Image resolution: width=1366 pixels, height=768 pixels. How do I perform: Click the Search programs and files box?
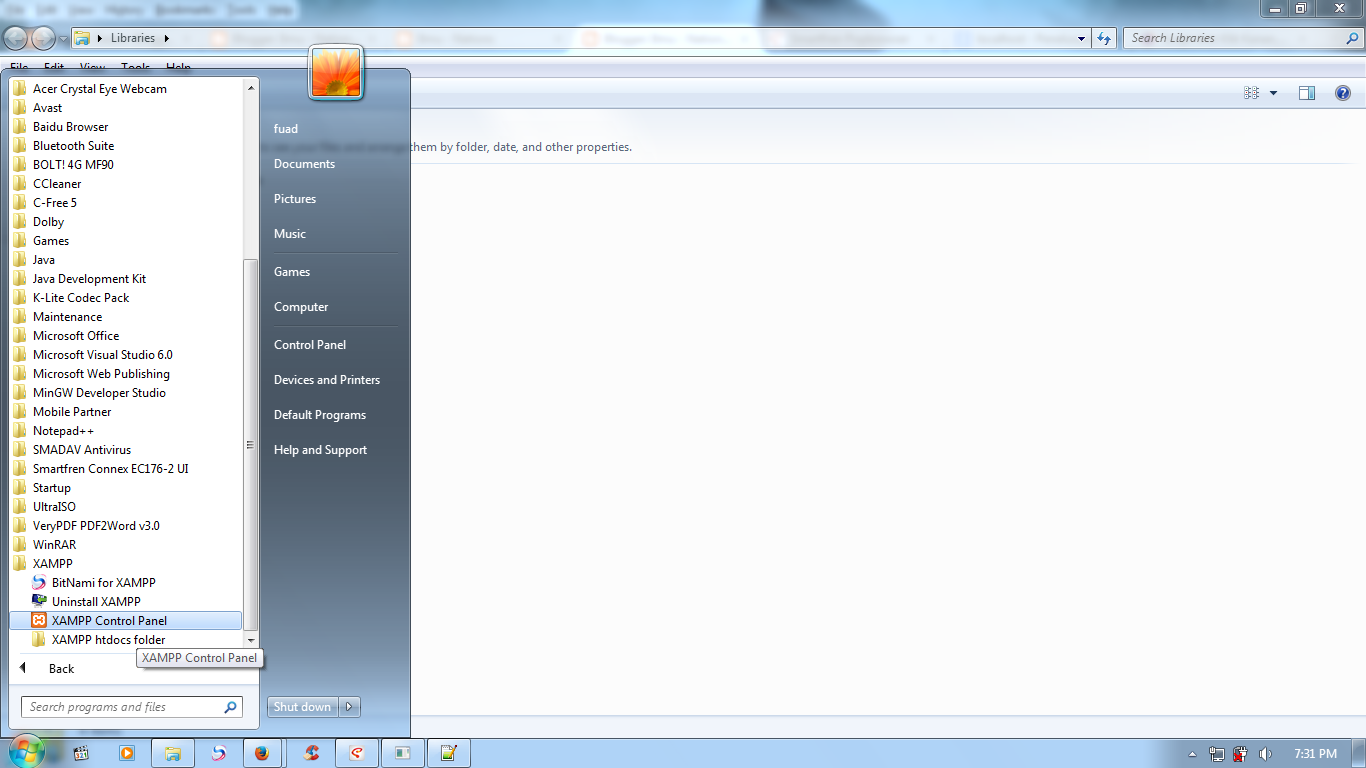pyautogui.click(x=130, y=706)
